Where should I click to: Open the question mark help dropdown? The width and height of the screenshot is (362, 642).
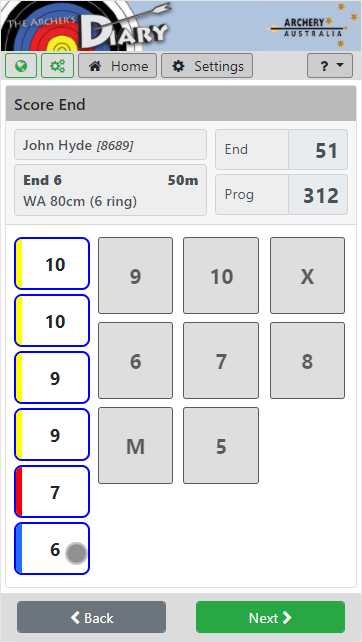(330, 66)
